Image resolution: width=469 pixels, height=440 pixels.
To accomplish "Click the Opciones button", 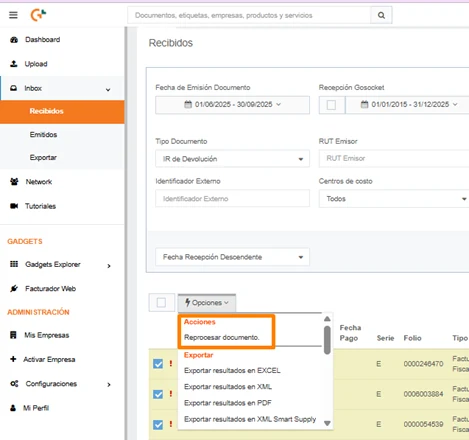I will click(207, 303).
